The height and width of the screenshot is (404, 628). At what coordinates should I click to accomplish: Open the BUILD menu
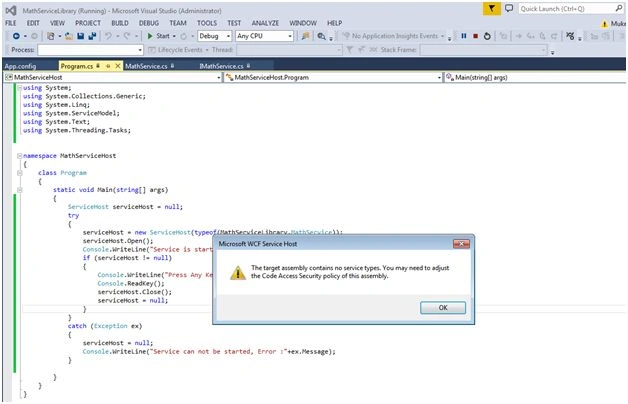pos(120,23)
